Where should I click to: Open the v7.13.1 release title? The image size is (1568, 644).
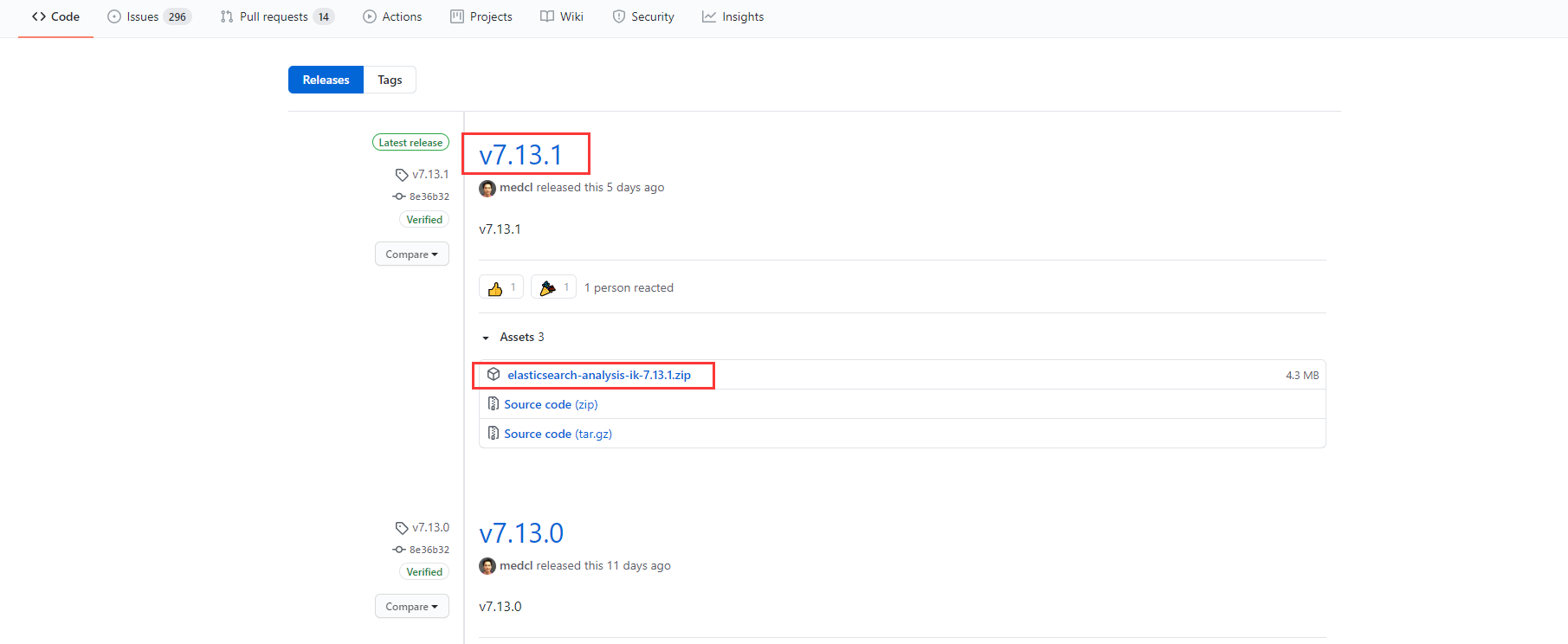pos(521,155)
